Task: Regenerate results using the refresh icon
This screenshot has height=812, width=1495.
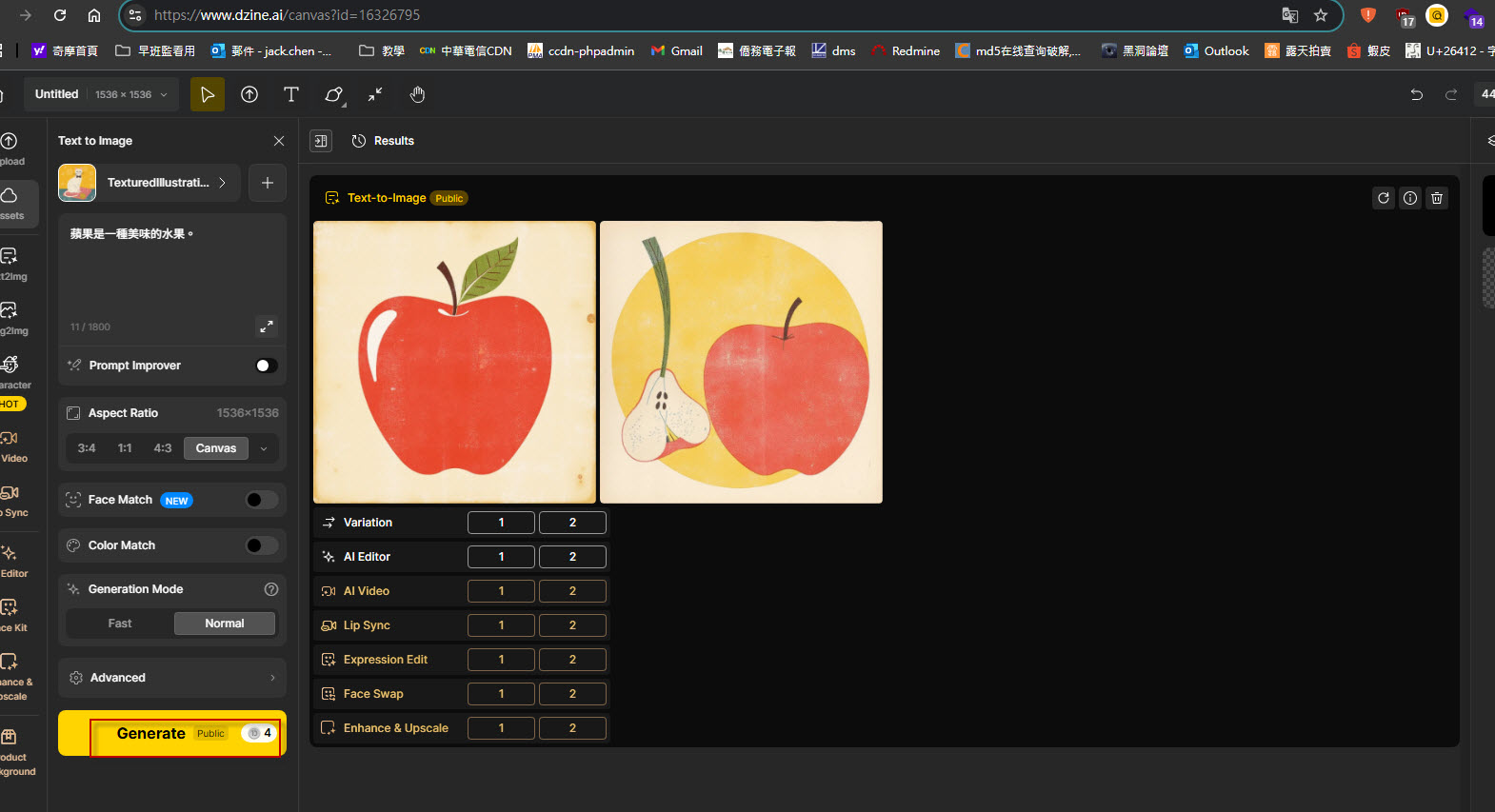Action: coord(1384,198)
